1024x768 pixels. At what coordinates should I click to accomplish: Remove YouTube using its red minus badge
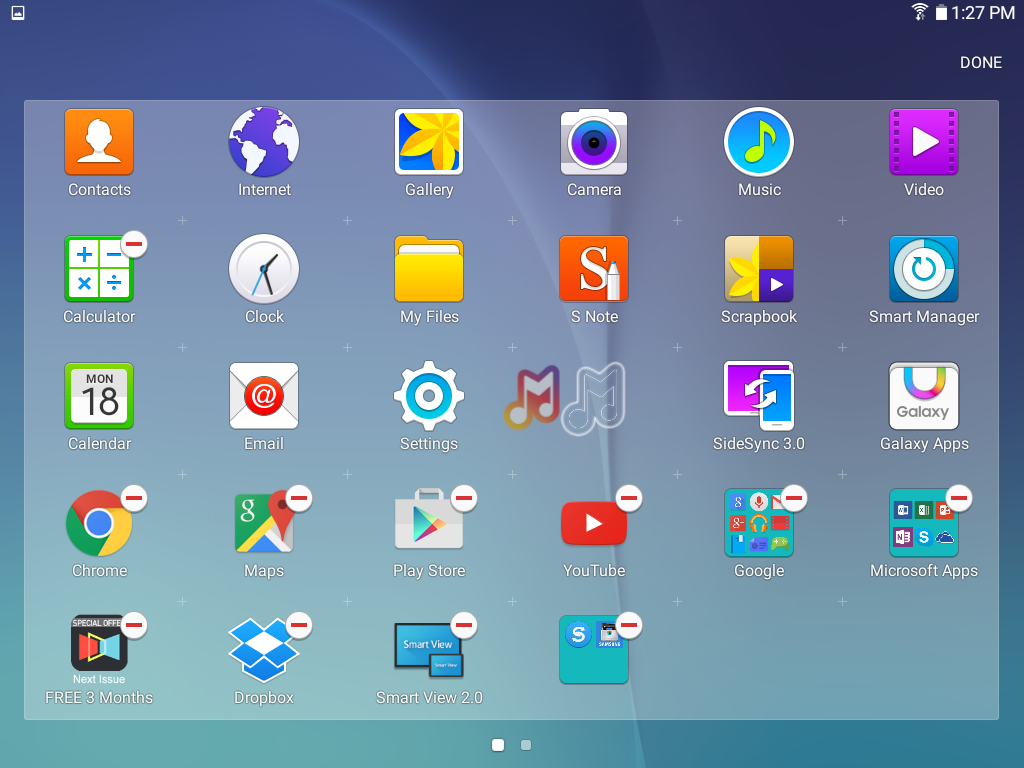click(x=629, y=498)
